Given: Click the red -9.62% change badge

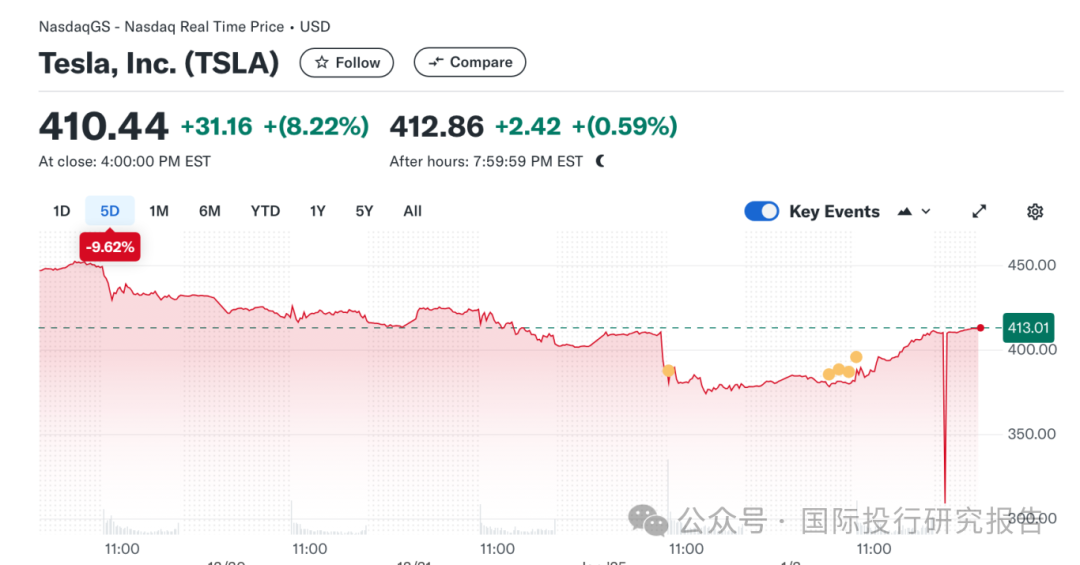Looking at the screenshot, I should (110, 247).
